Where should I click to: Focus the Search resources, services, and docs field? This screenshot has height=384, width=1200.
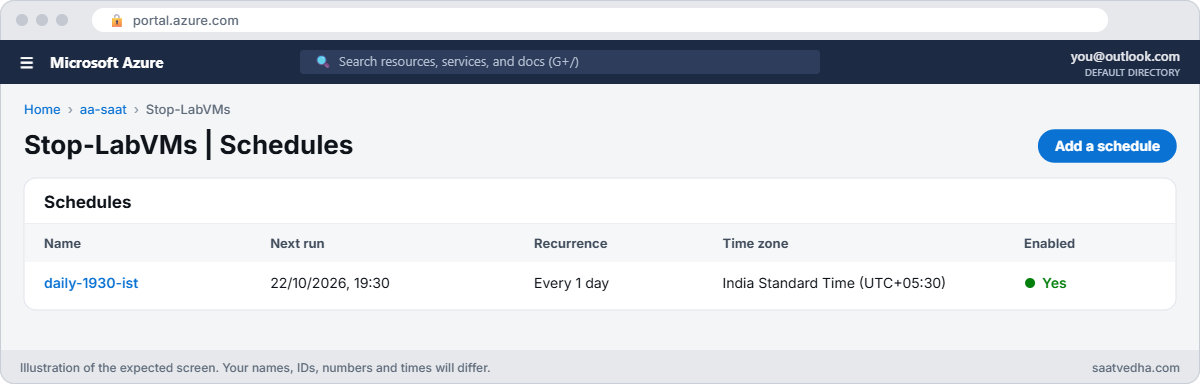(560, 62)
